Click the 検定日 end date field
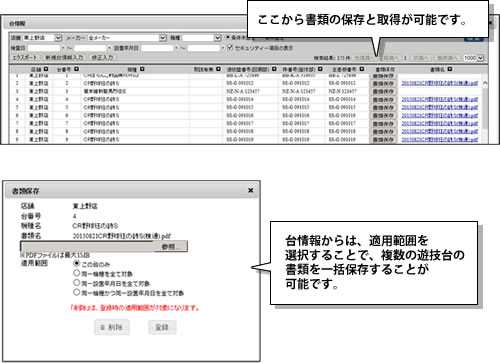 pos(90,48)
